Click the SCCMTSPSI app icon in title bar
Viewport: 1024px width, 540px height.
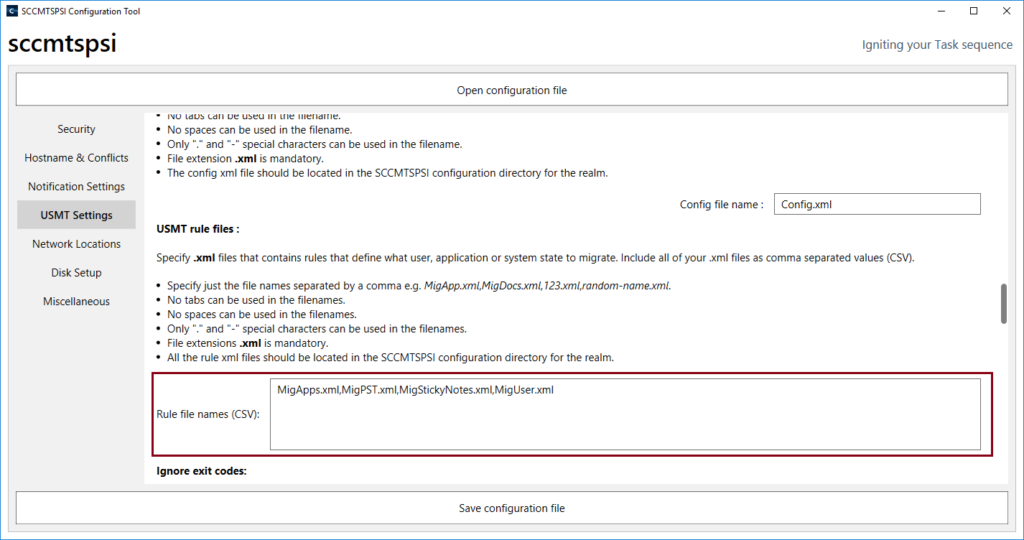tap(11, 11)
